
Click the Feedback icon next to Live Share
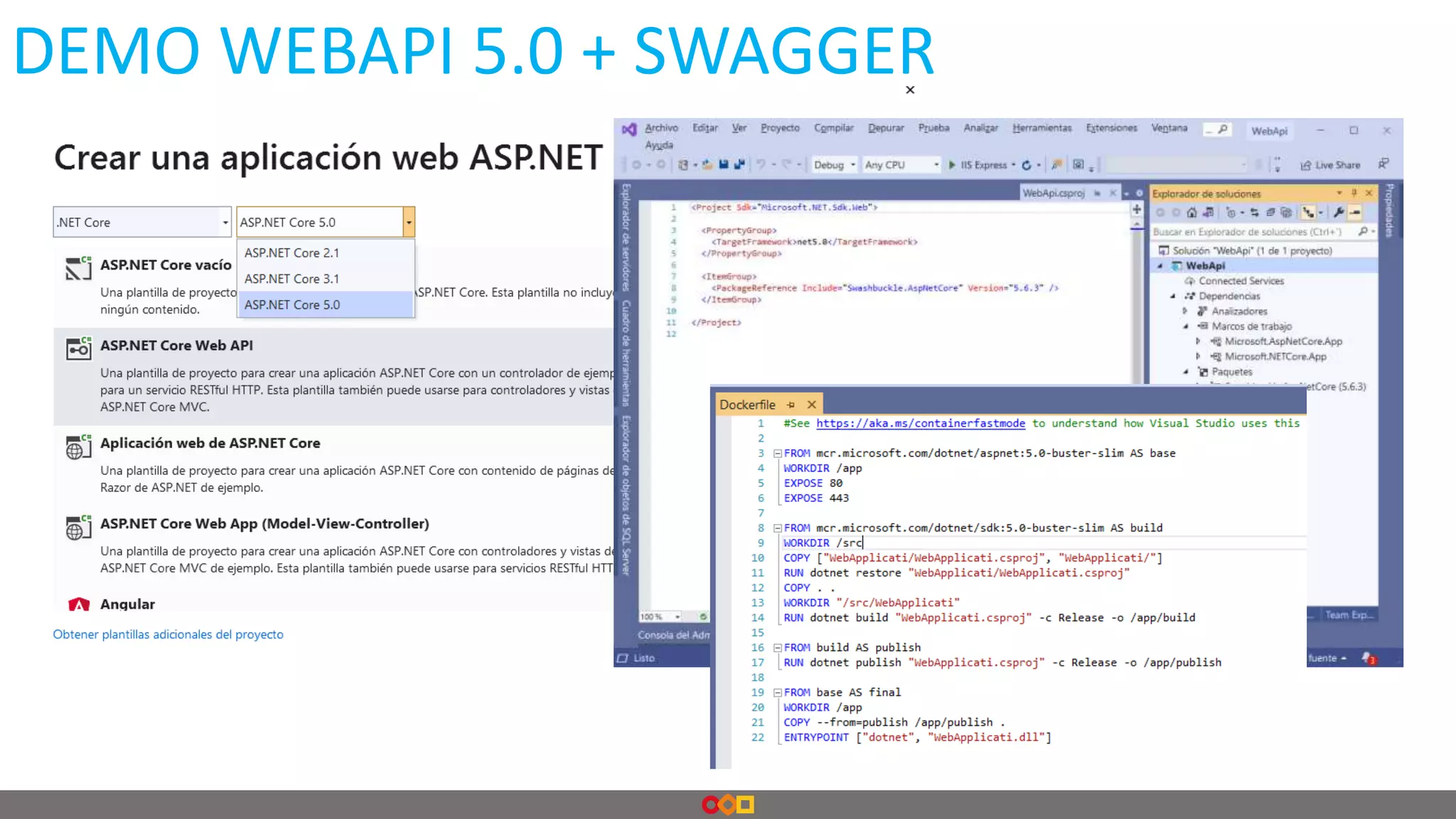(1383, 164)
